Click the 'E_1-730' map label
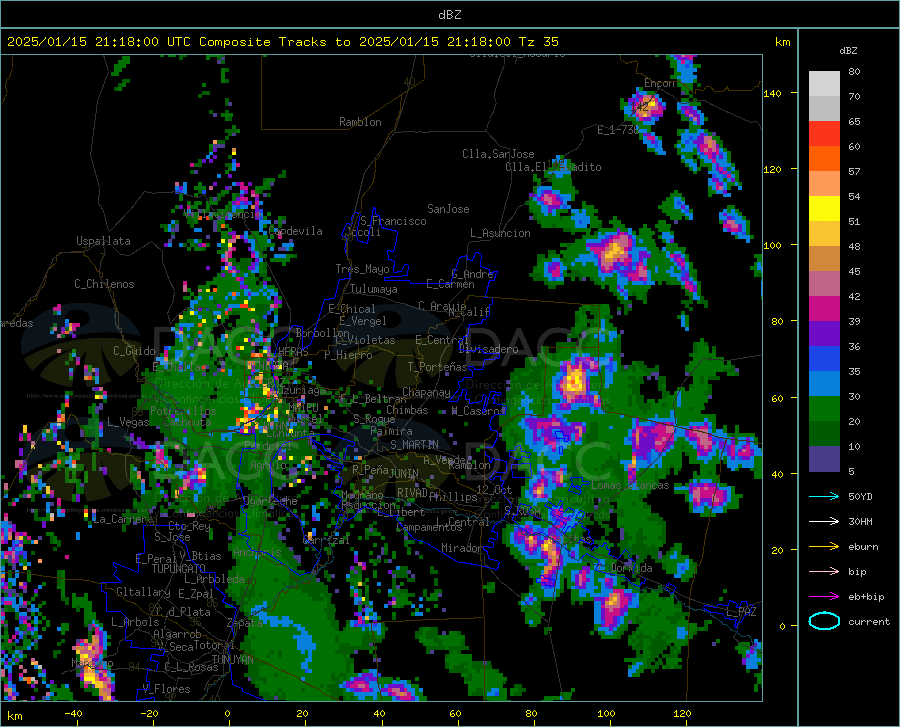This screenshot has width=900, height=727. 618,130
